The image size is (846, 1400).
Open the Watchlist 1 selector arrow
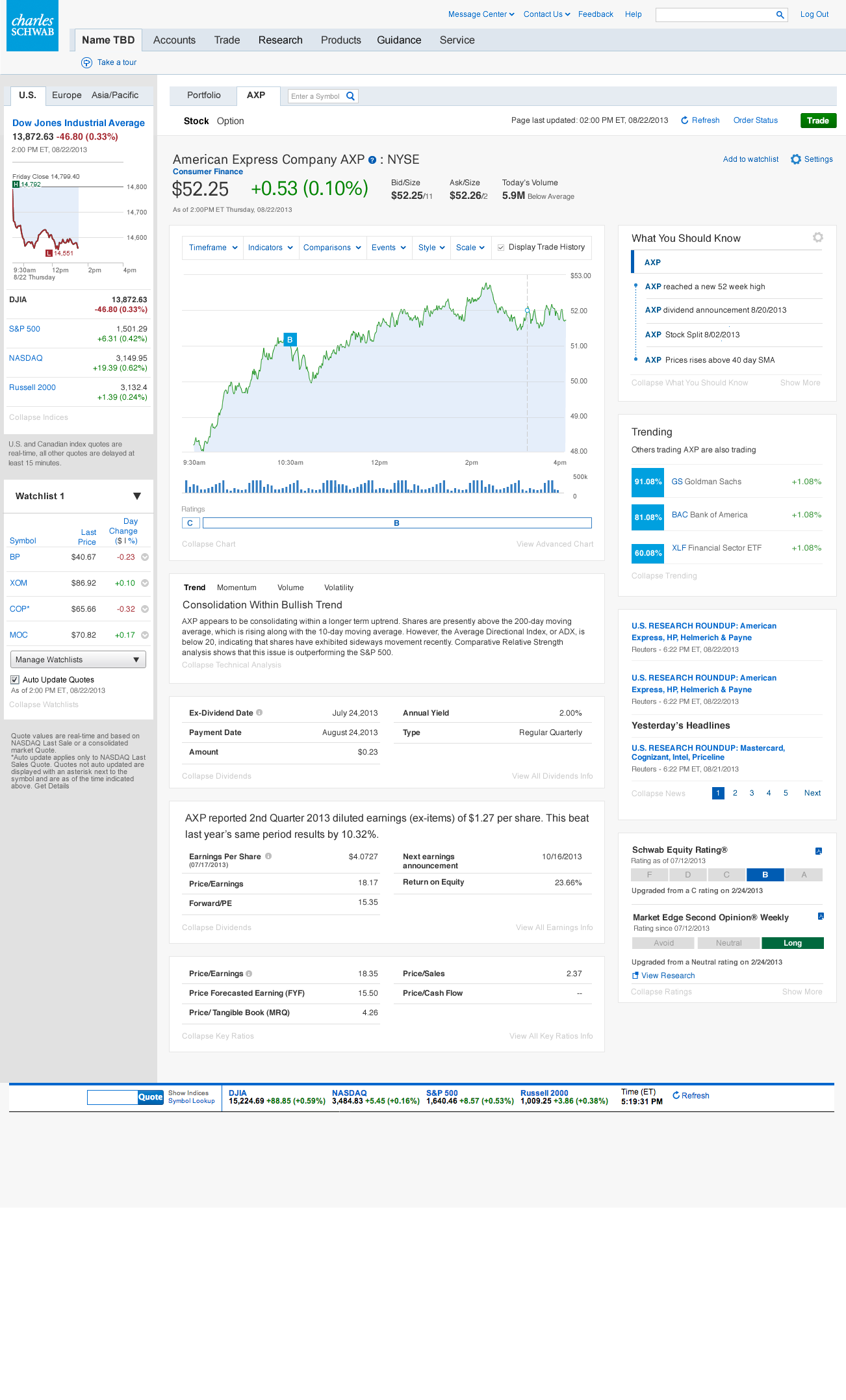pos(137,496)
